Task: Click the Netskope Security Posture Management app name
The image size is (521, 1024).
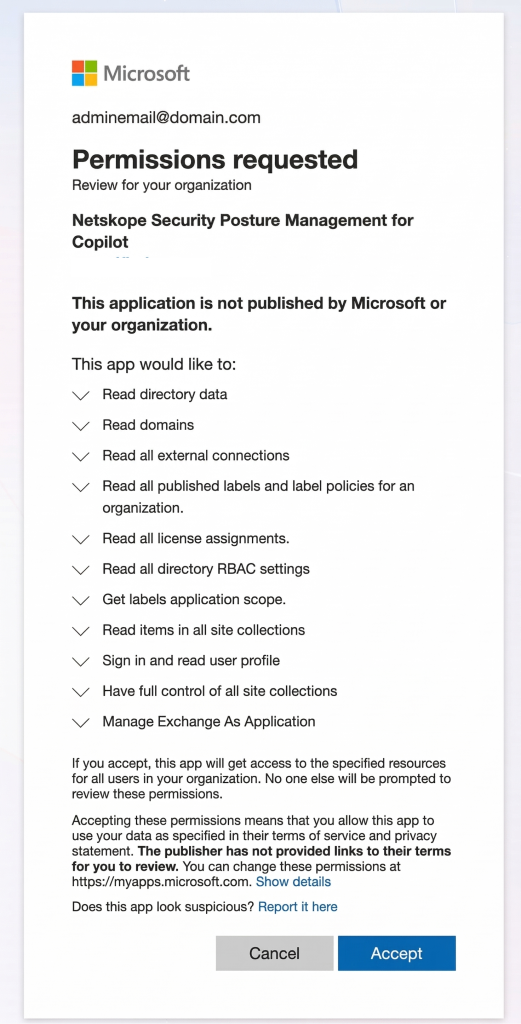Action: click(x=243, y=231)
